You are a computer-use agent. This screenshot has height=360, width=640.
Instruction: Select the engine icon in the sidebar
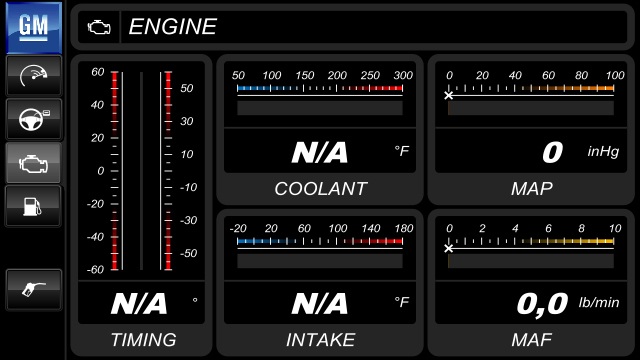click(34, 163)
